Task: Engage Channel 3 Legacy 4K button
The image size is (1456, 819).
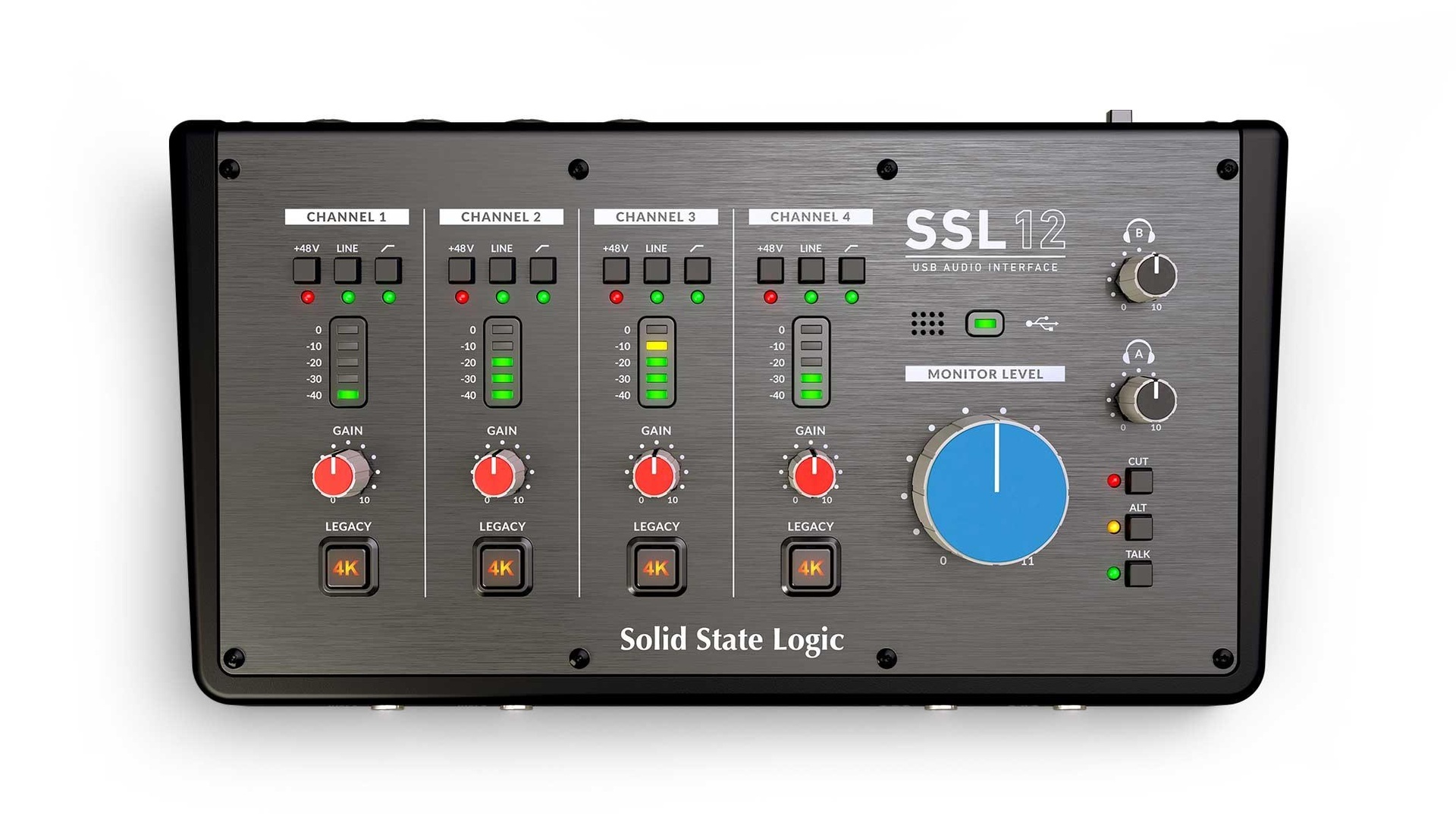Action: (x=657, y=566)
